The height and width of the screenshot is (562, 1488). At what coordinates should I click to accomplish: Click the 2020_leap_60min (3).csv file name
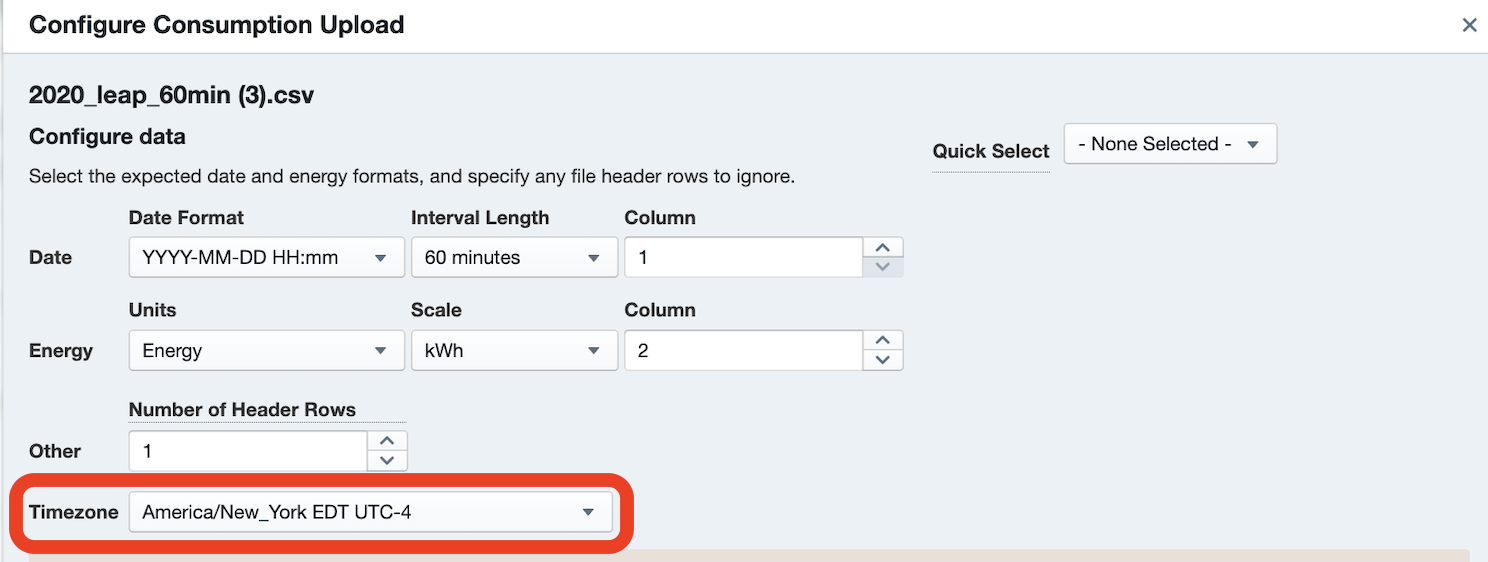click(171, 96)
